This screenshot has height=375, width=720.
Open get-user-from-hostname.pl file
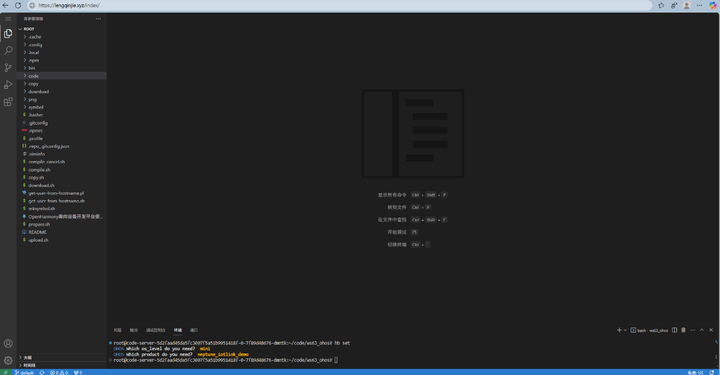click(x=62, y=193)
